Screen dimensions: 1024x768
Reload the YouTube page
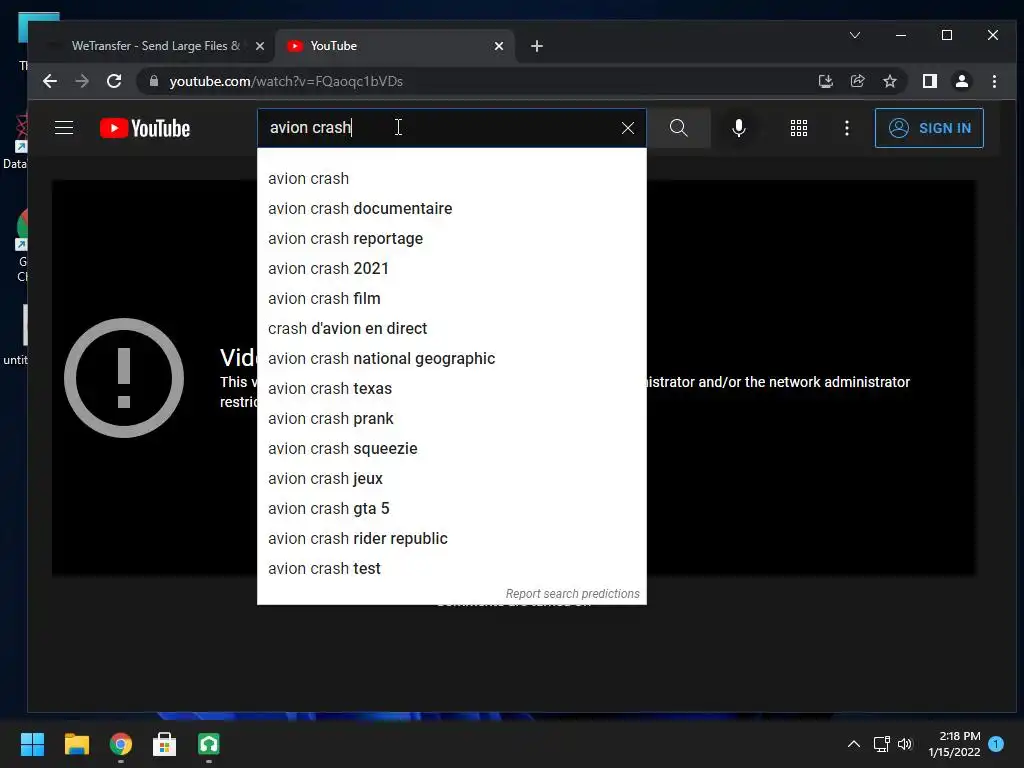(x=114, y=81)
